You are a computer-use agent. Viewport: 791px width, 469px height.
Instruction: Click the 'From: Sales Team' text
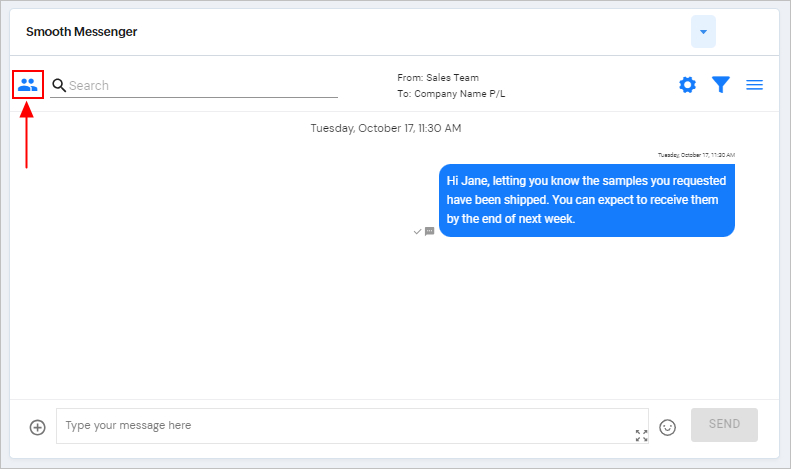pos(438,78)
